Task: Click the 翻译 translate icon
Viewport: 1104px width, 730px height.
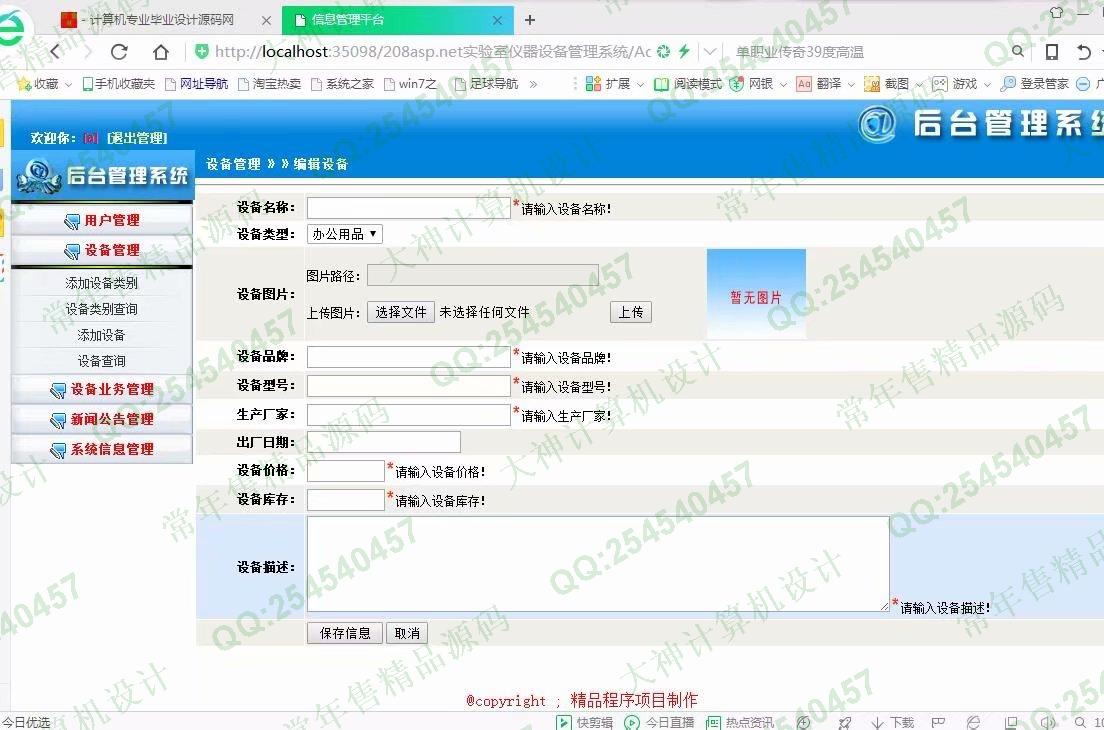Action: coord(804,84)
